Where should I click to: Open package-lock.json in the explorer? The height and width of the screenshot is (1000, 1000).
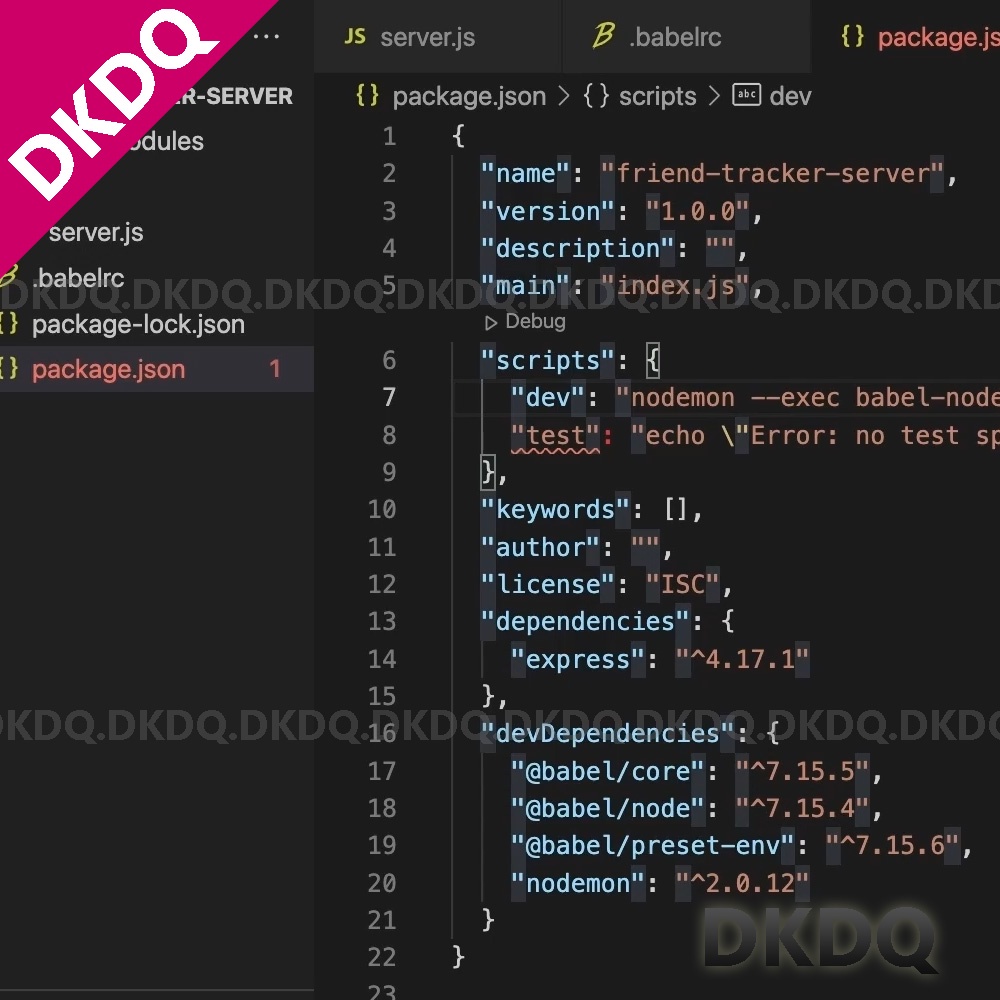pyautogui.click(x=138, y=324)
